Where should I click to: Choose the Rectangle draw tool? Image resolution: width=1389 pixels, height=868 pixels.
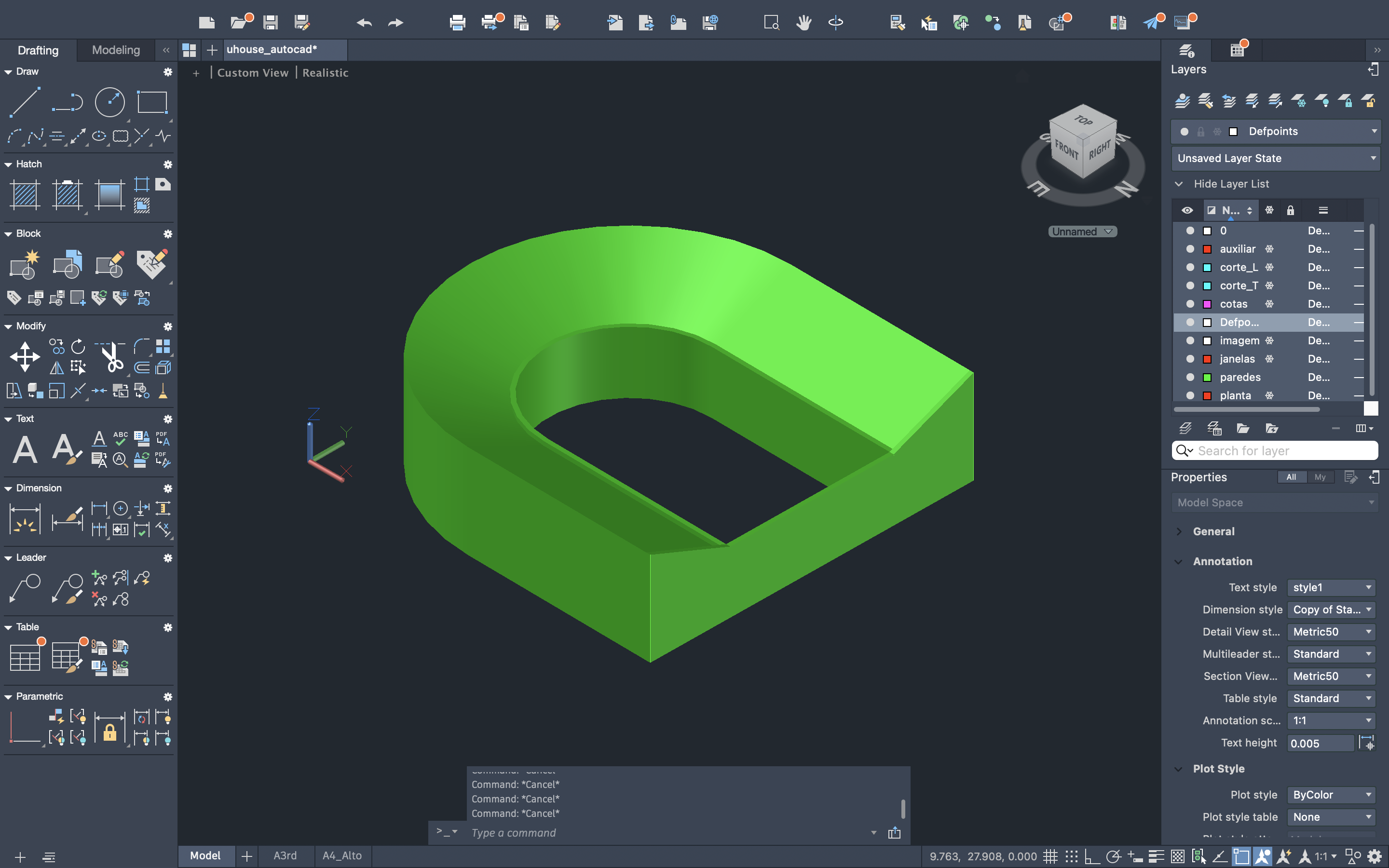(152, 103)
